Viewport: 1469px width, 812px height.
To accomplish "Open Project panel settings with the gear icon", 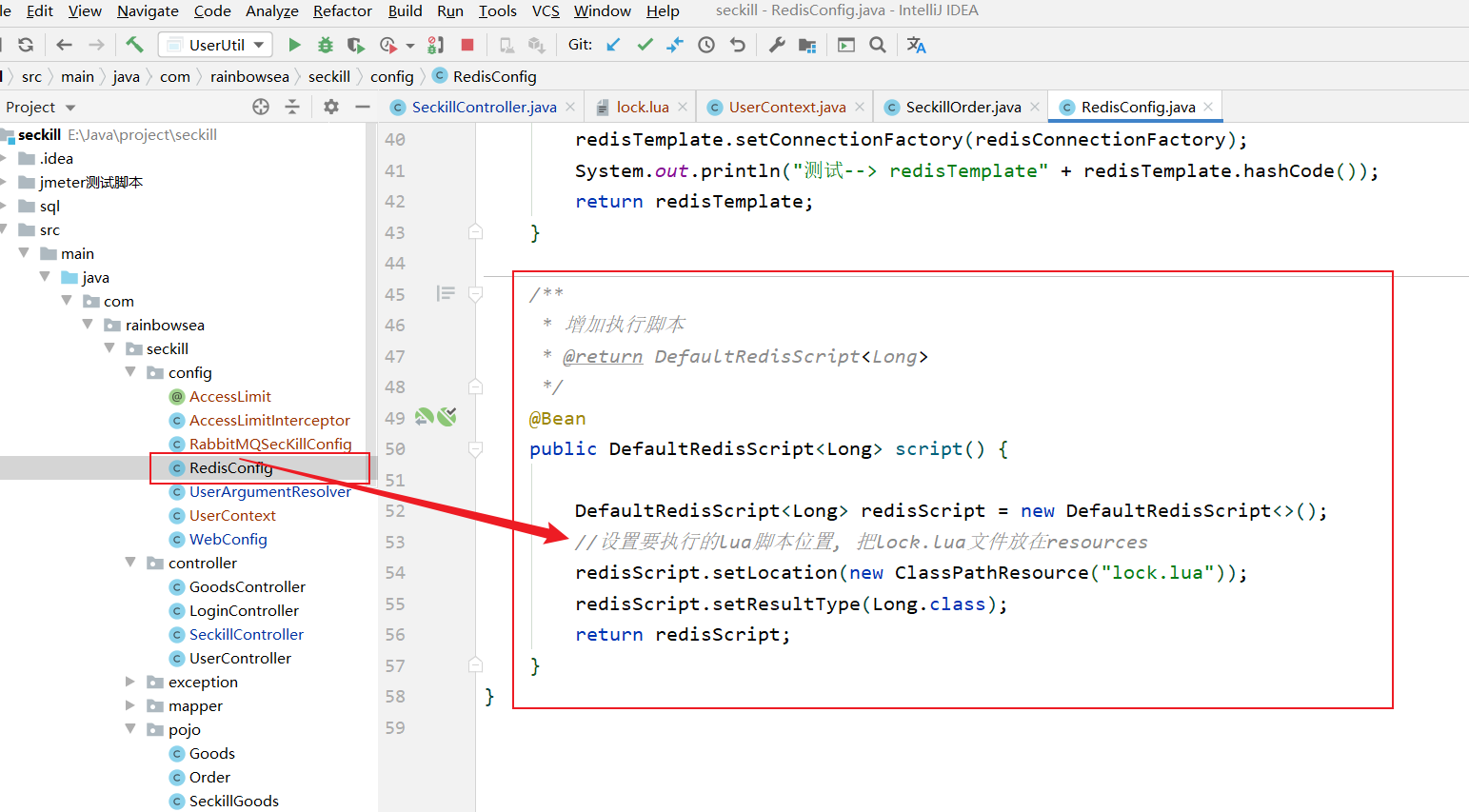I will click(330, 107).
